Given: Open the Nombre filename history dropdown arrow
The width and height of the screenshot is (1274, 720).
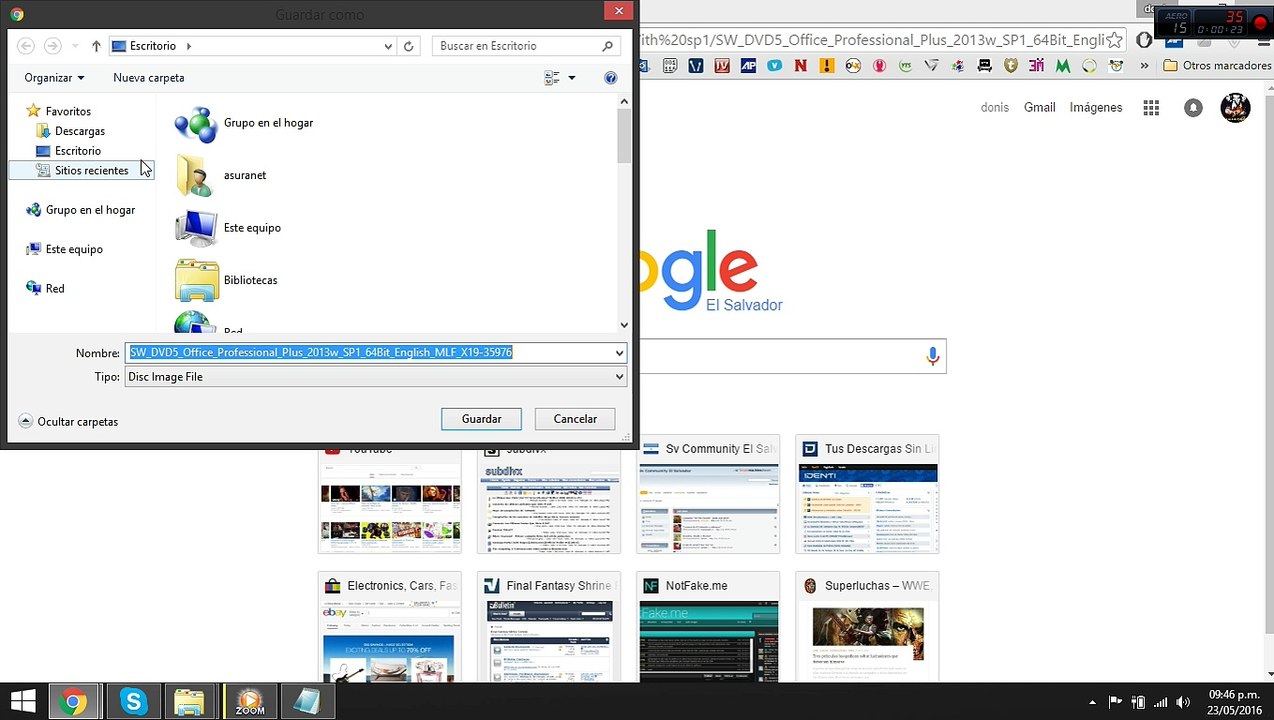Looking at the screenshot, I should coord(619,353).
